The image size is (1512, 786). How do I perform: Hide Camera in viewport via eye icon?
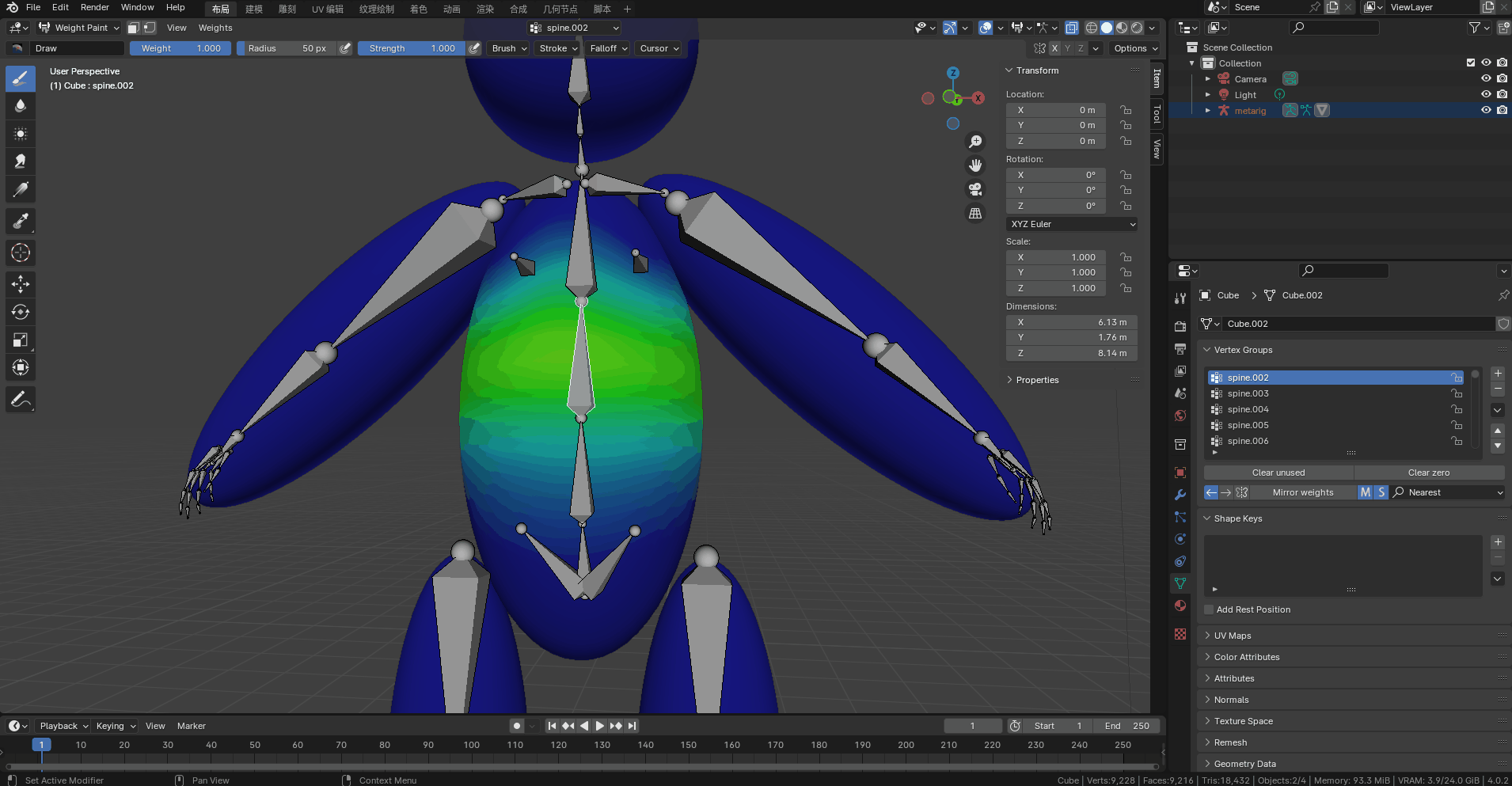click(x=1486, y=78)
